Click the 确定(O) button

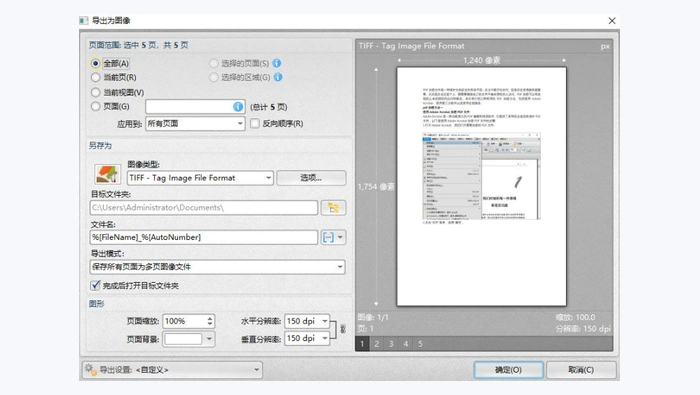point(508,370)
